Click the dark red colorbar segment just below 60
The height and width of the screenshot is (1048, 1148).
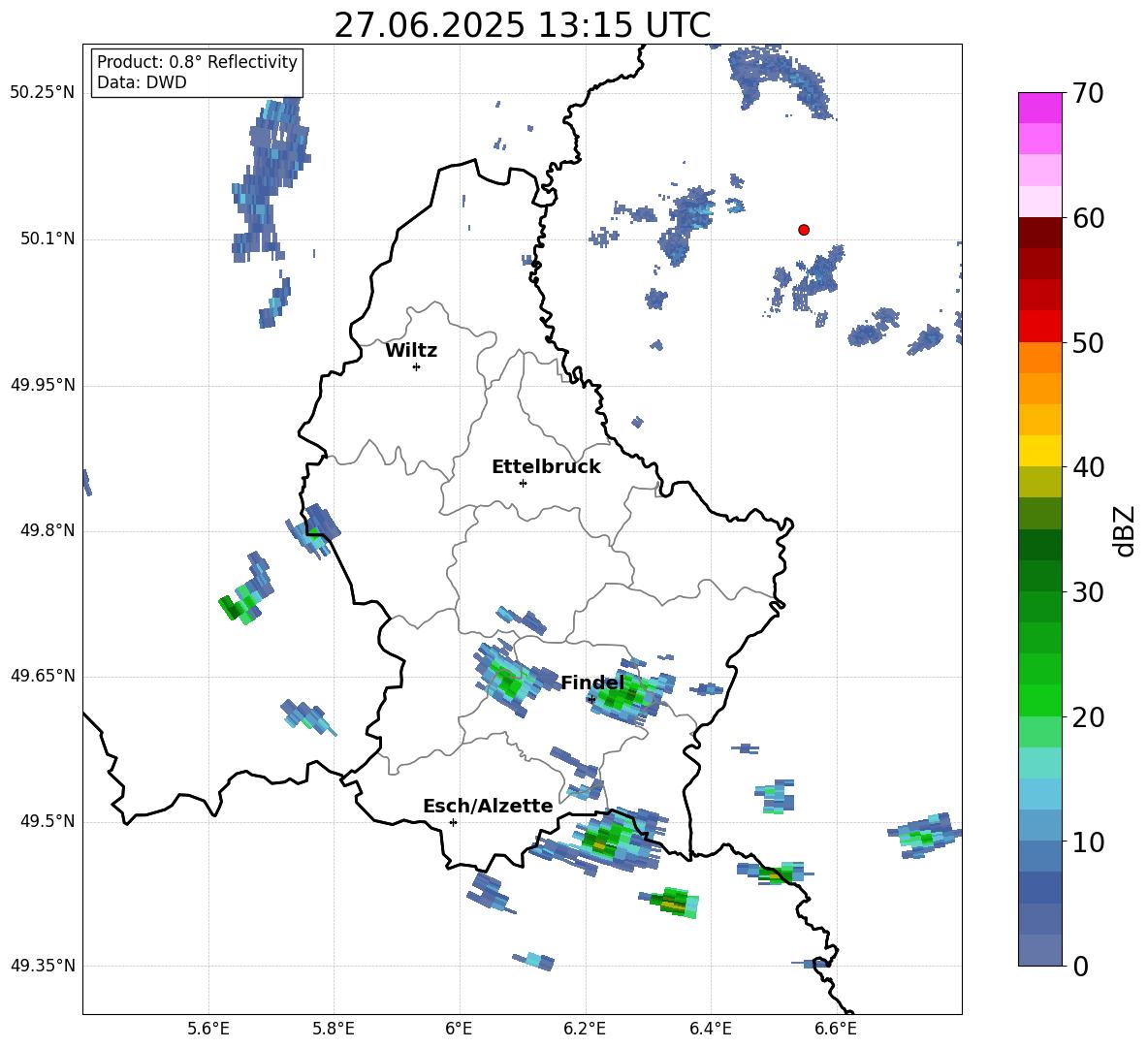(x=1039, y=233)
